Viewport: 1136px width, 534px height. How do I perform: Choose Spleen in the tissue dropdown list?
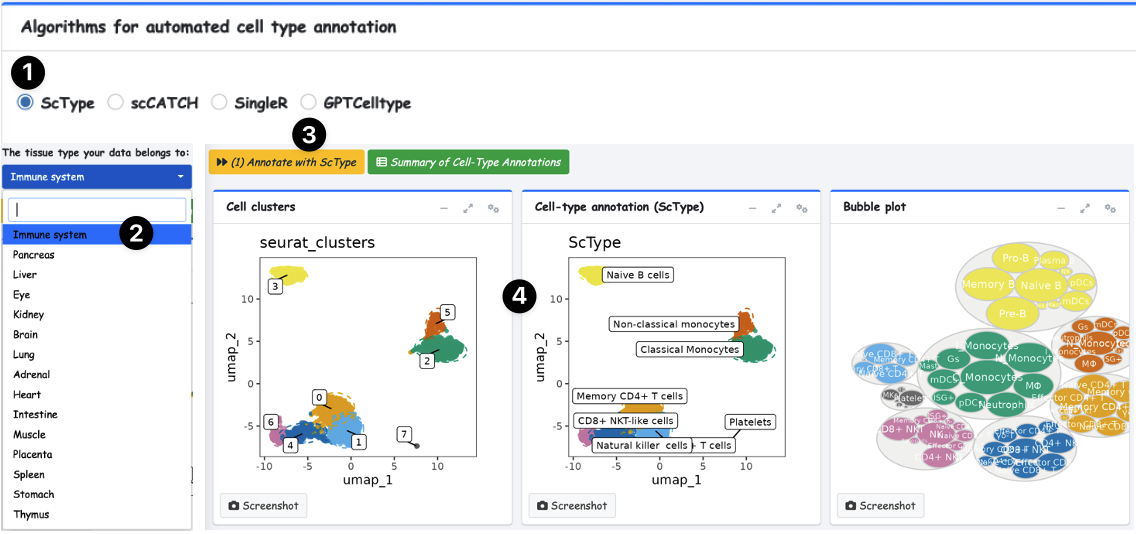(x=30, y=475)
